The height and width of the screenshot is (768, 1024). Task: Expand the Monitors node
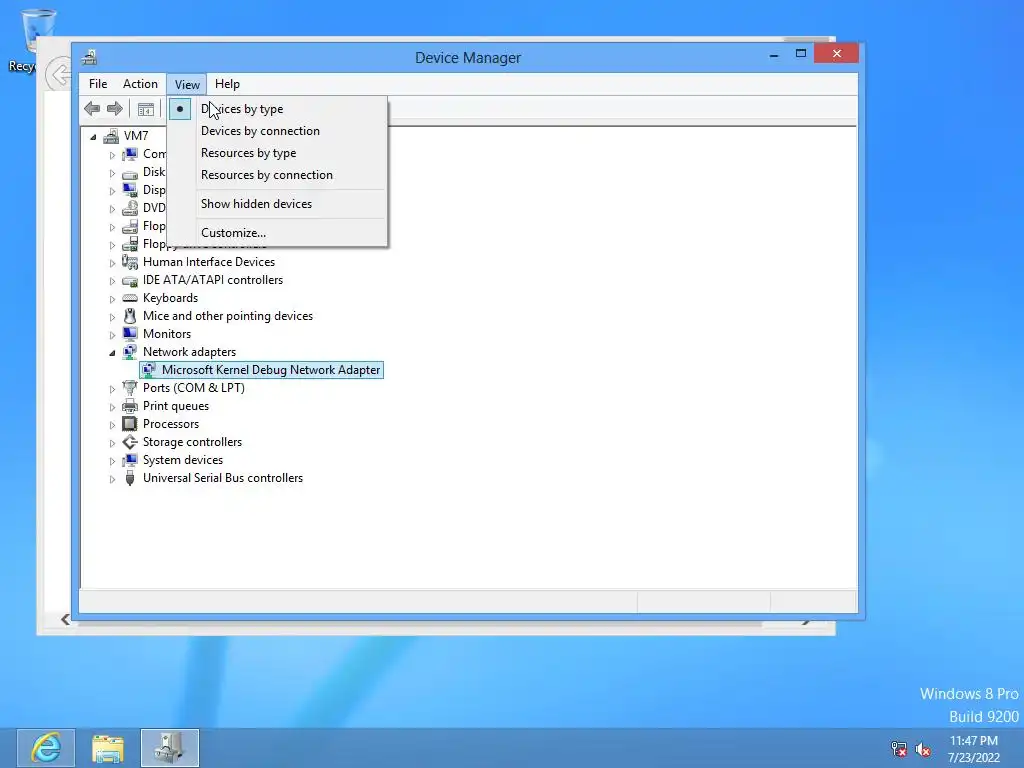(x=112, y=334)
